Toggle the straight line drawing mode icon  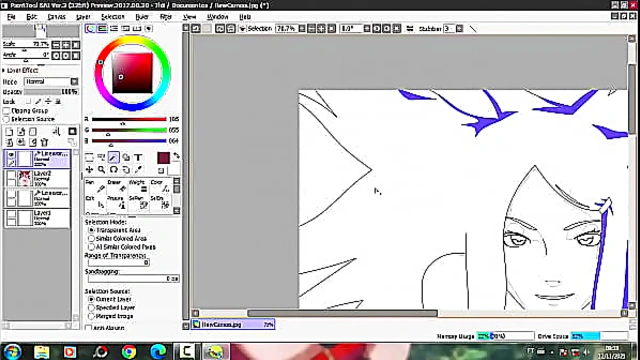click(x=473, y=29)
